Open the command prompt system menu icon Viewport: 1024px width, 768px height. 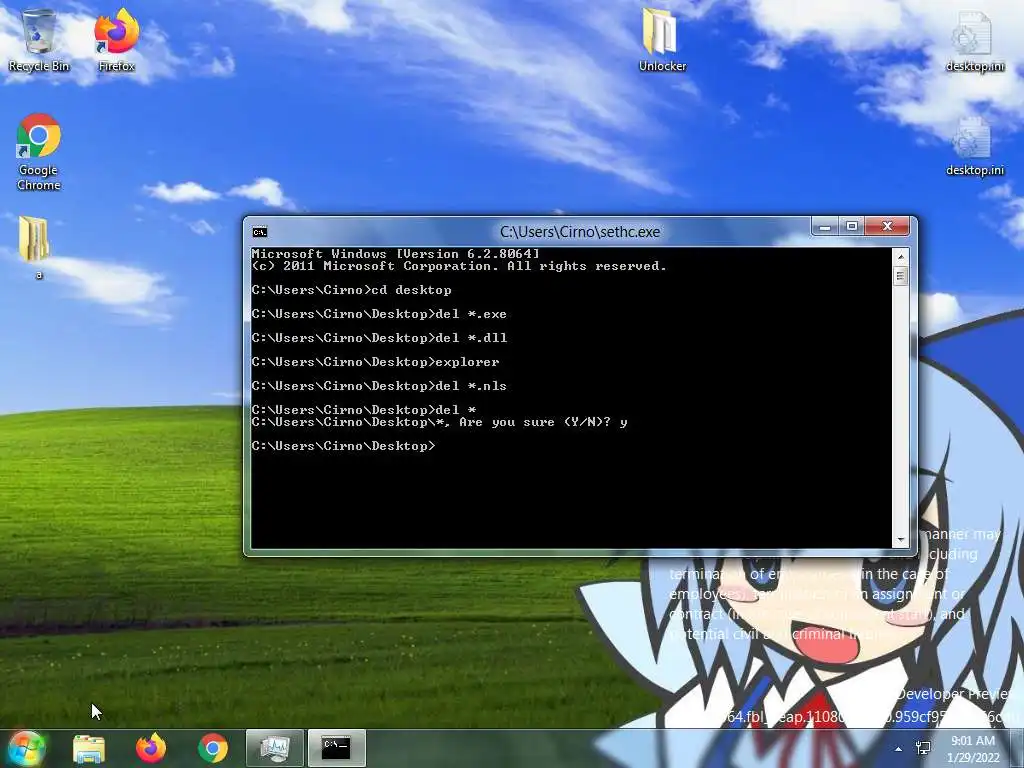(259, 232)
